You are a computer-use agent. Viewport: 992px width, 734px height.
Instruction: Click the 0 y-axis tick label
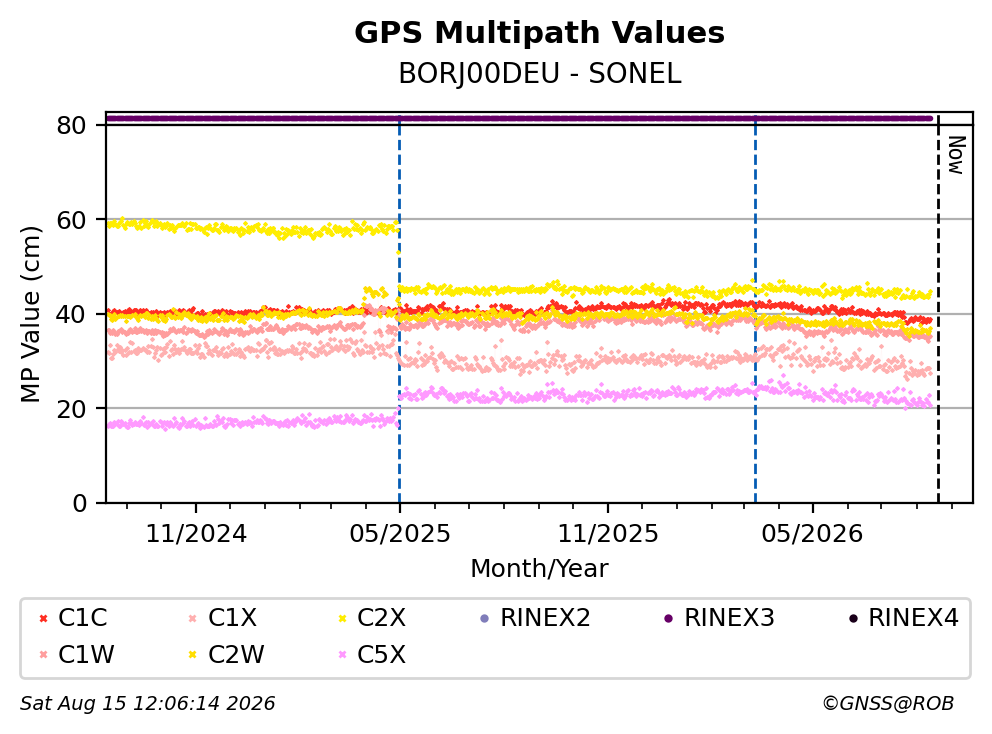coord(80,504)
